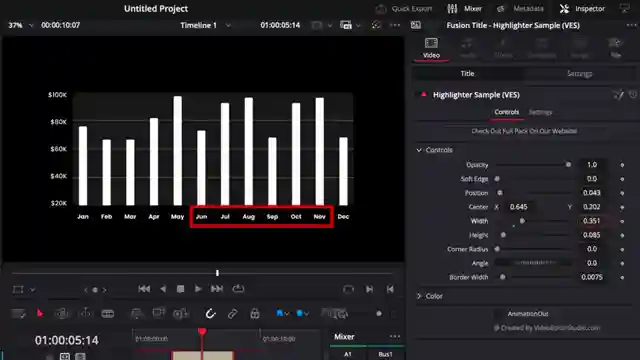Click the Overwrite Clip icon

[x=158, y=313]
